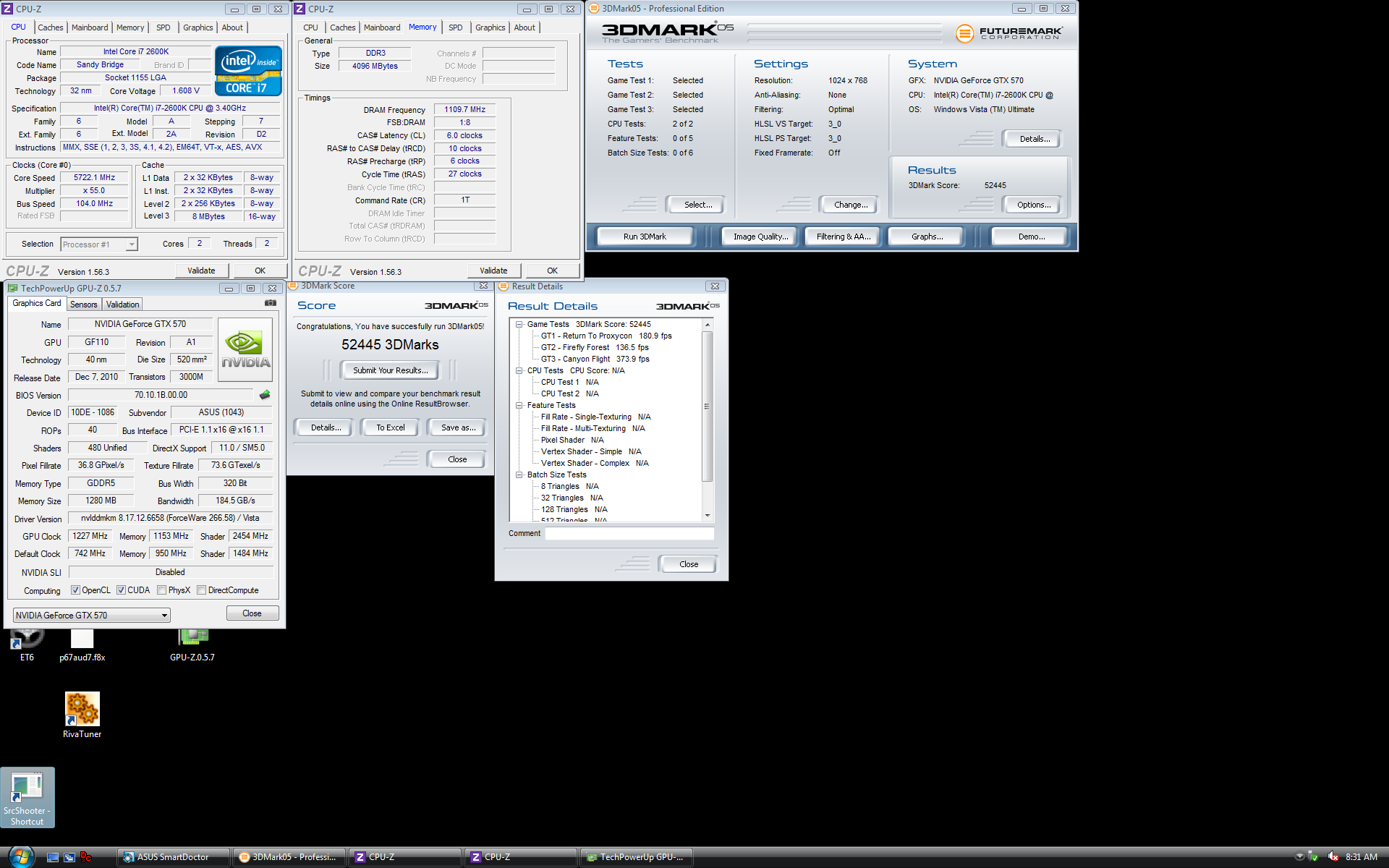Image resolution: width=1389 pixels, height=868 pixels.
Task: Click the Options button under Results
Action: coord(1034,205)
